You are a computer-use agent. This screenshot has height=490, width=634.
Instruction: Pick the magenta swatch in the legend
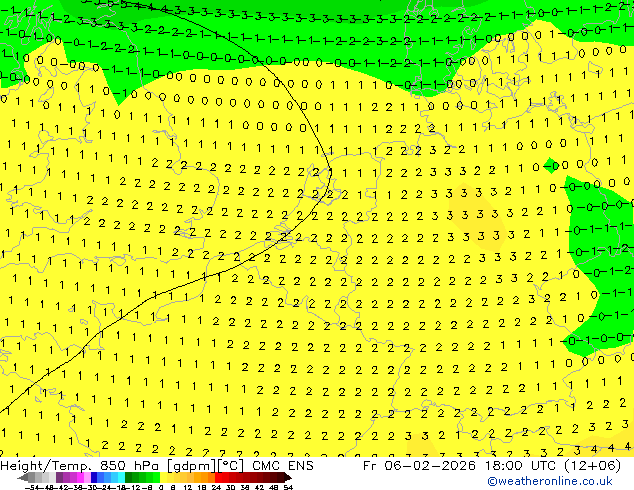80,477
